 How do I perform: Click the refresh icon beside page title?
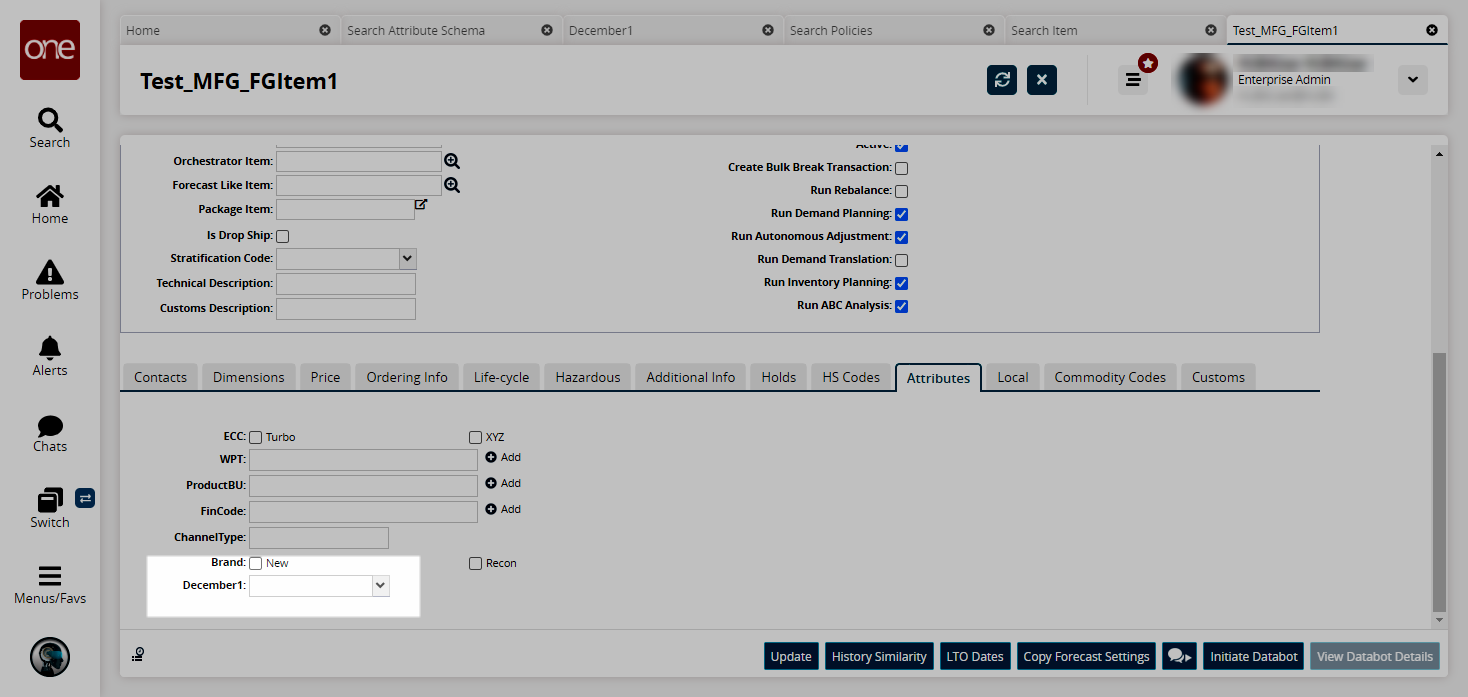pyautogui.click(x=1001, y=80)
